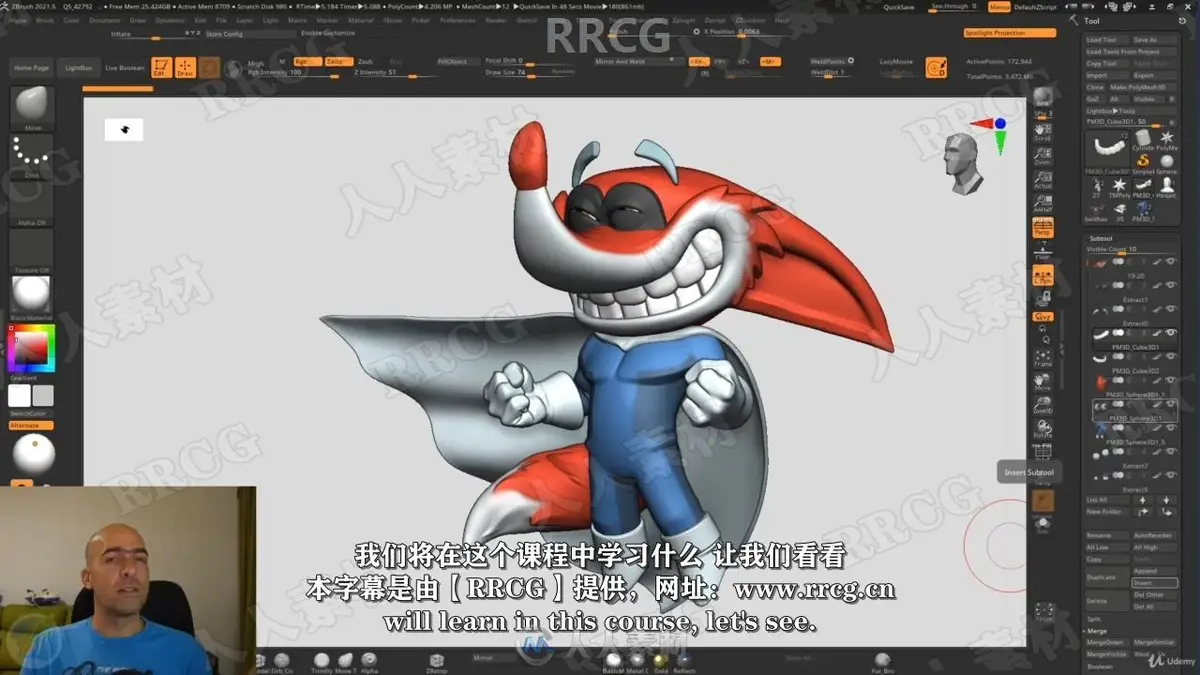Toggle Live Boolean mode
1200x675 pixels.
tap(124, 68)
